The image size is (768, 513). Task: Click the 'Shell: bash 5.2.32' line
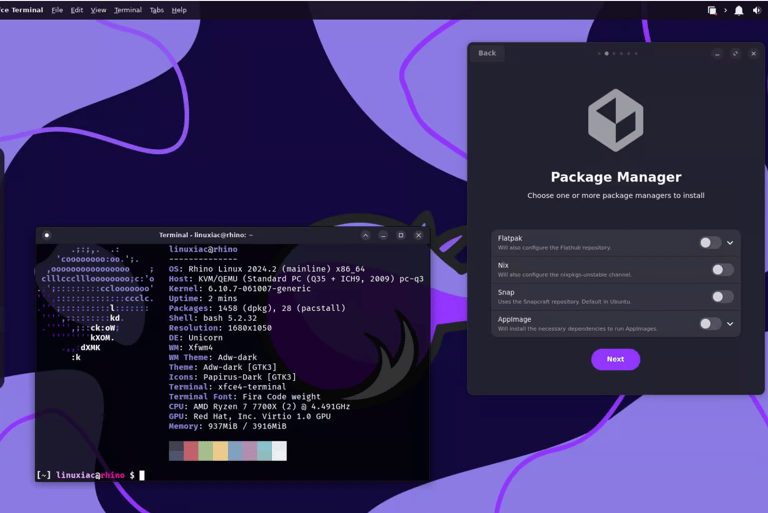pos(213,318)
